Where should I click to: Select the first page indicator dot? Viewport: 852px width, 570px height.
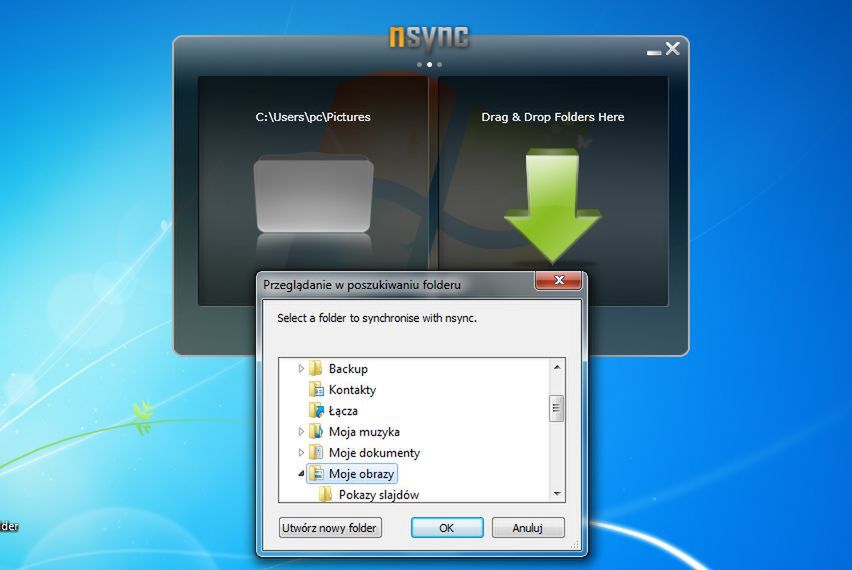[x=419, y=65]
